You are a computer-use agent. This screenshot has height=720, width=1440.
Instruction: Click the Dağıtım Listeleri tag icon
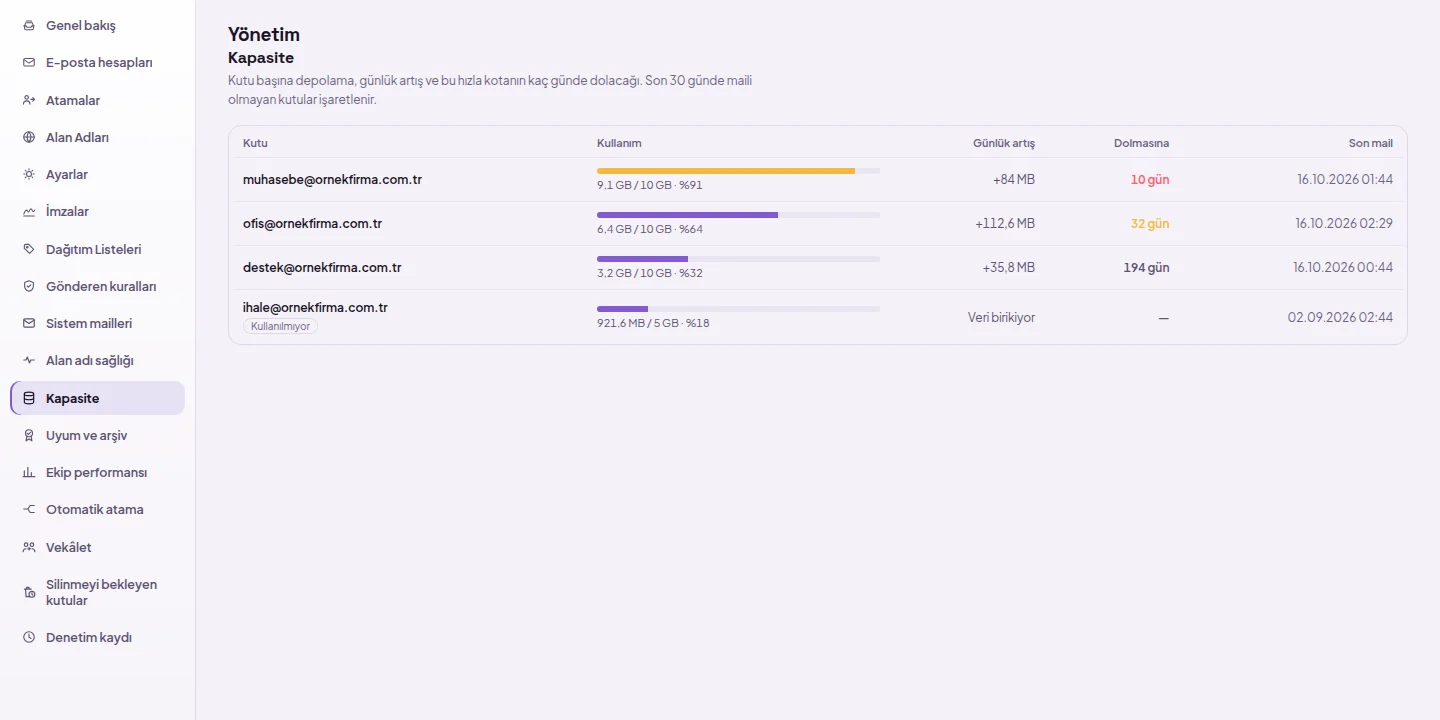pos(29,249)
